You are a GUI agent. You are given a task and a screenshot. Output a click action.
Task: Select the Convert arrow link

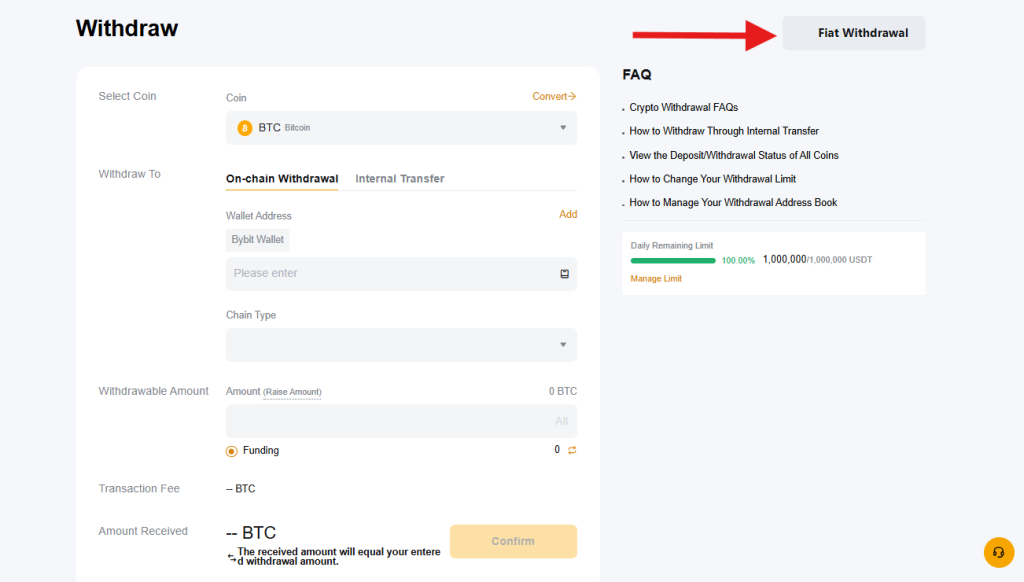pyautogui.click(x=554, y=96)
